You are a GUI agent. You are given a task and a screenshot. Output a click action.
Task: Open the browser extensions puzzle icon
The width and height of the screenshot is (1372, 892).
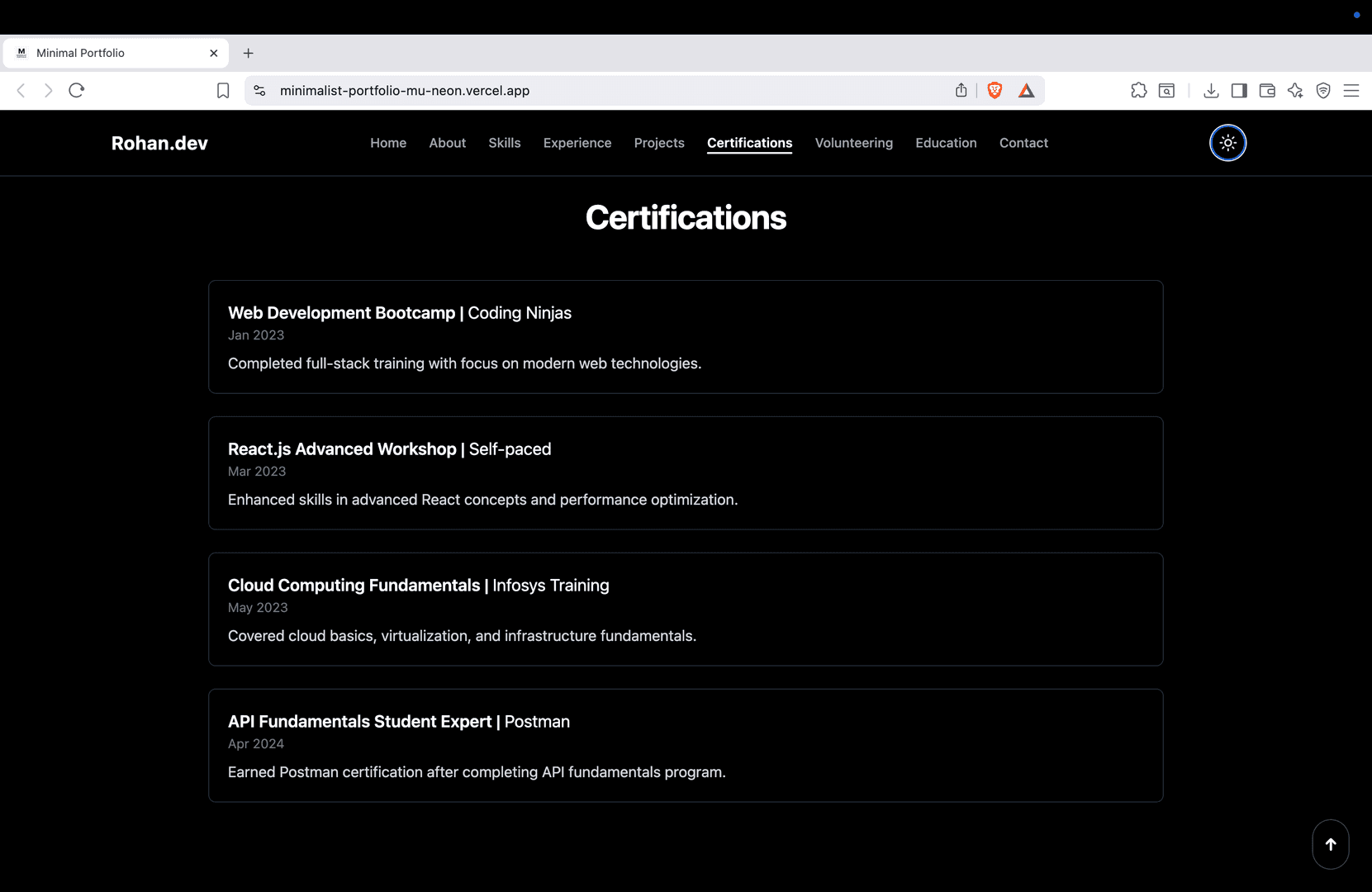click(x=1138, y=91)
